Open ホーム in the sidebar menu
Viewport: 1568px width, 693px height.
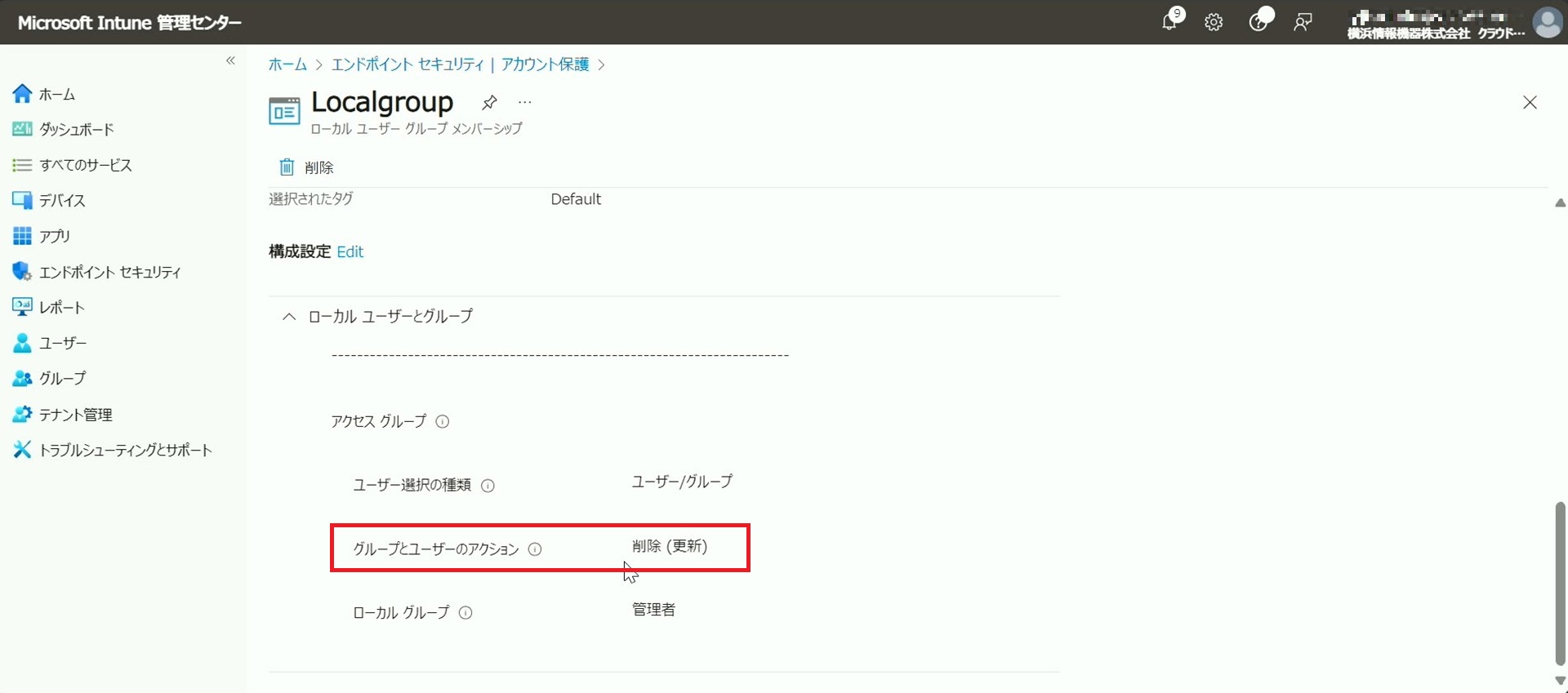(57, 94)
